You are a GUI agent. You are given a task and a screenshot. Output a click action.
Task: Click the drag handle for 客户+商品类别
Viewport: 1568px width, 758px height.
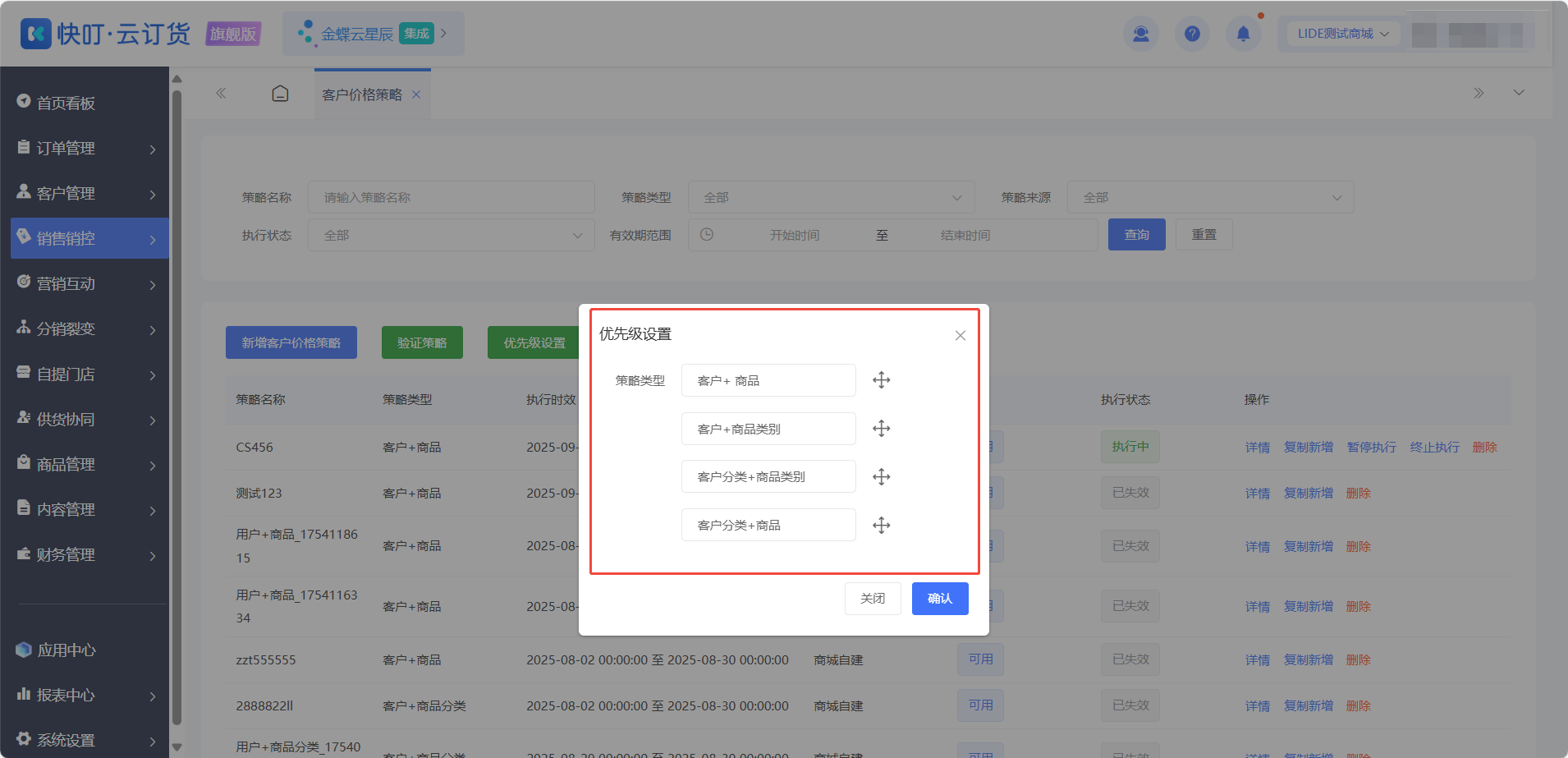[881, 429]
